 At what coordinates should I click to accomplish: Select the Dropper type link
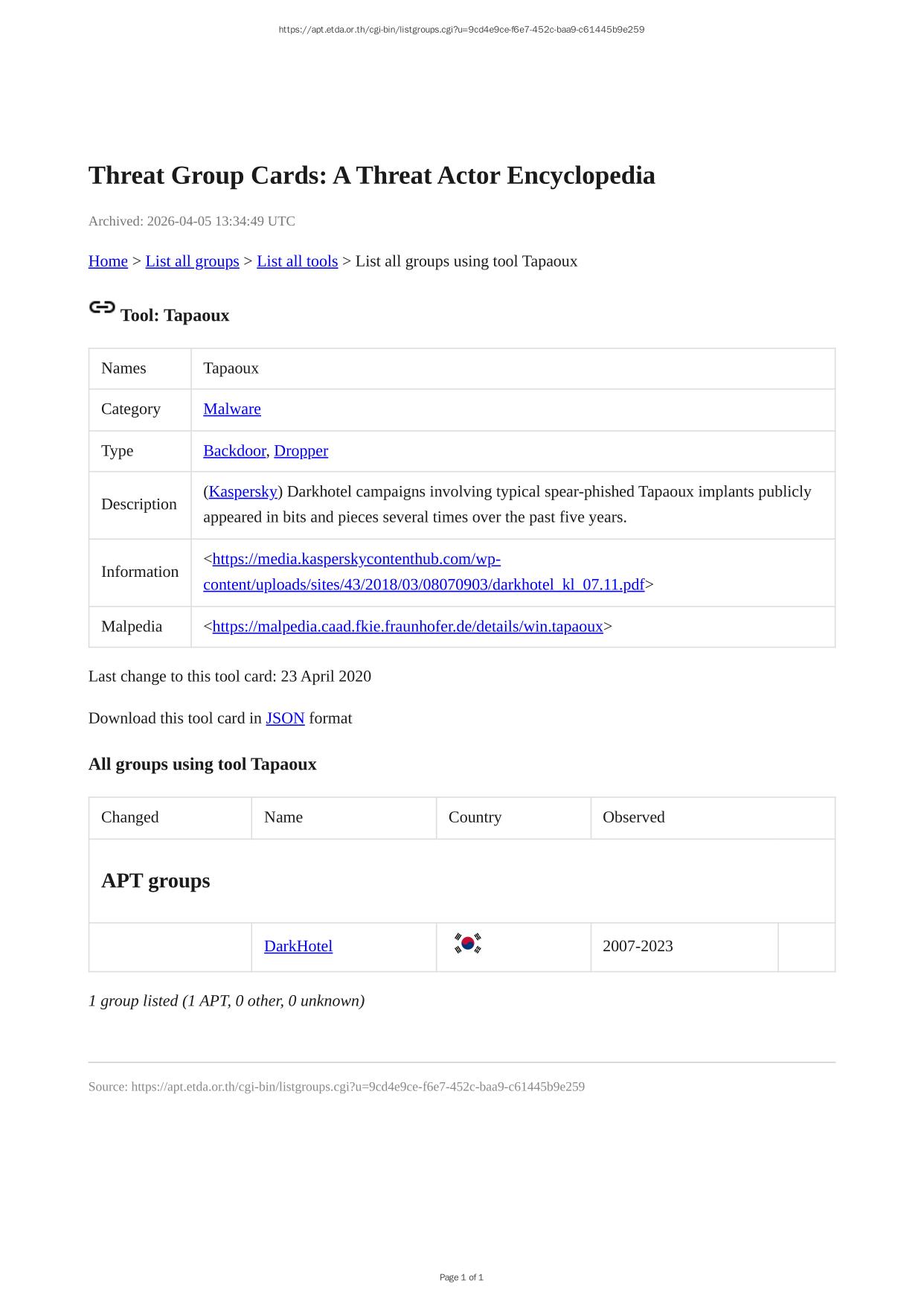[301, 450]
